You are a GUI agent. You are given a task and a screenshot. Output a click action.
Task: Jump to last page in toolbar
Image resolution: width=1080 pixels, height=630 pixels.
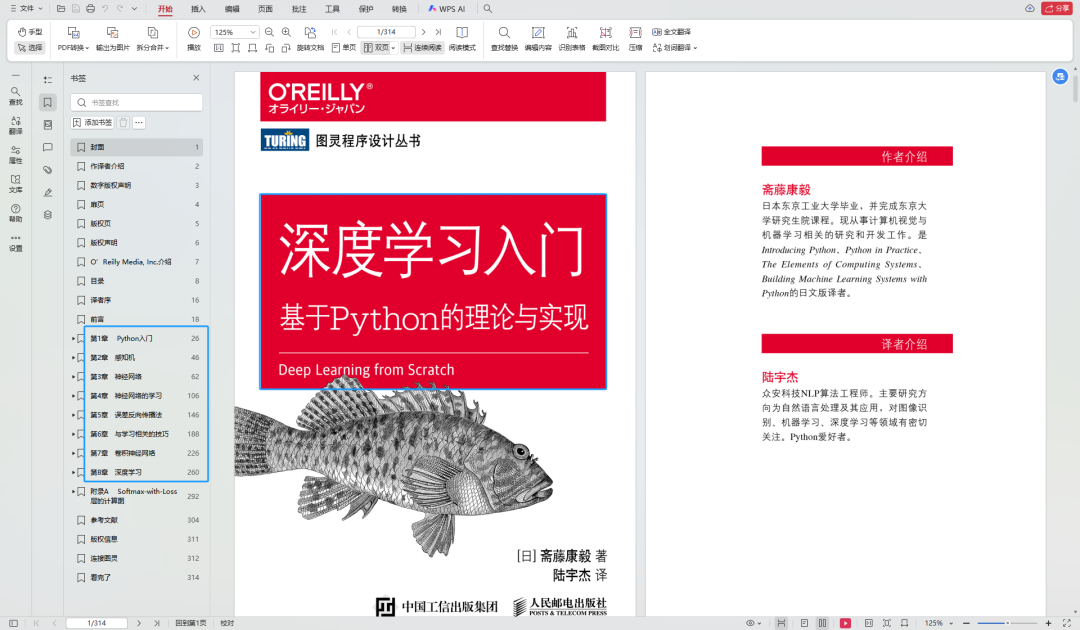tap(438, 32)
